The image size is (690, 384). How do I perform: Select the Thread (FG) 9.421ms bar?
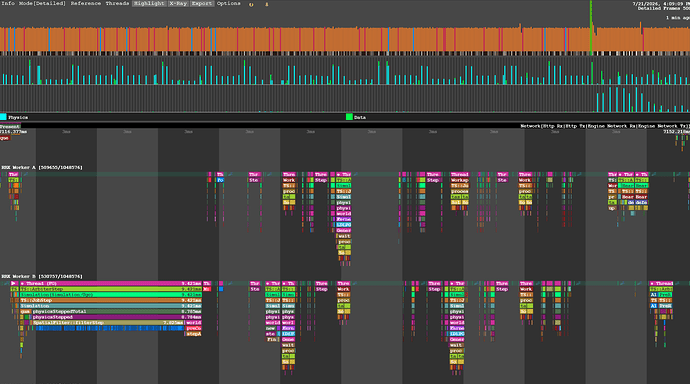click(x=110, y=283)
